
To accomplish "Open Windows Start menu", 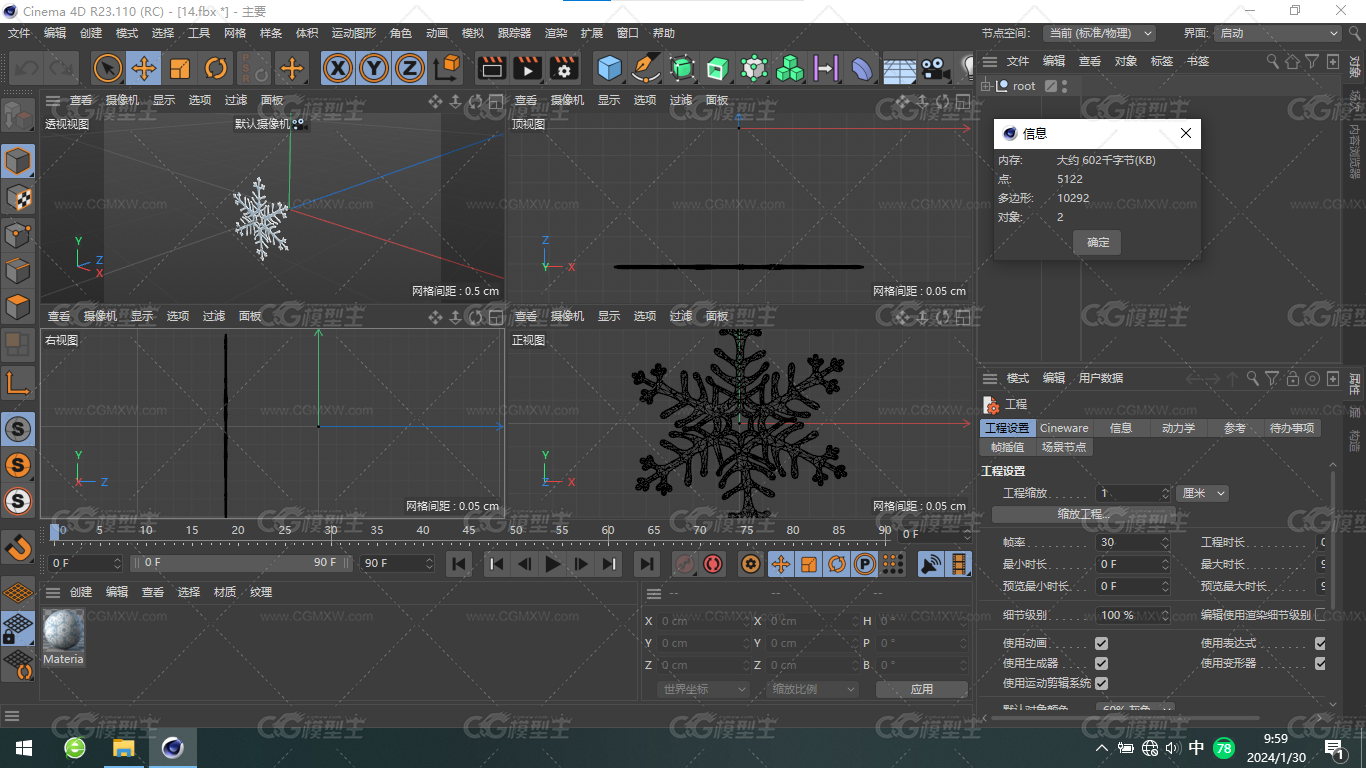I will coord(22,748).
